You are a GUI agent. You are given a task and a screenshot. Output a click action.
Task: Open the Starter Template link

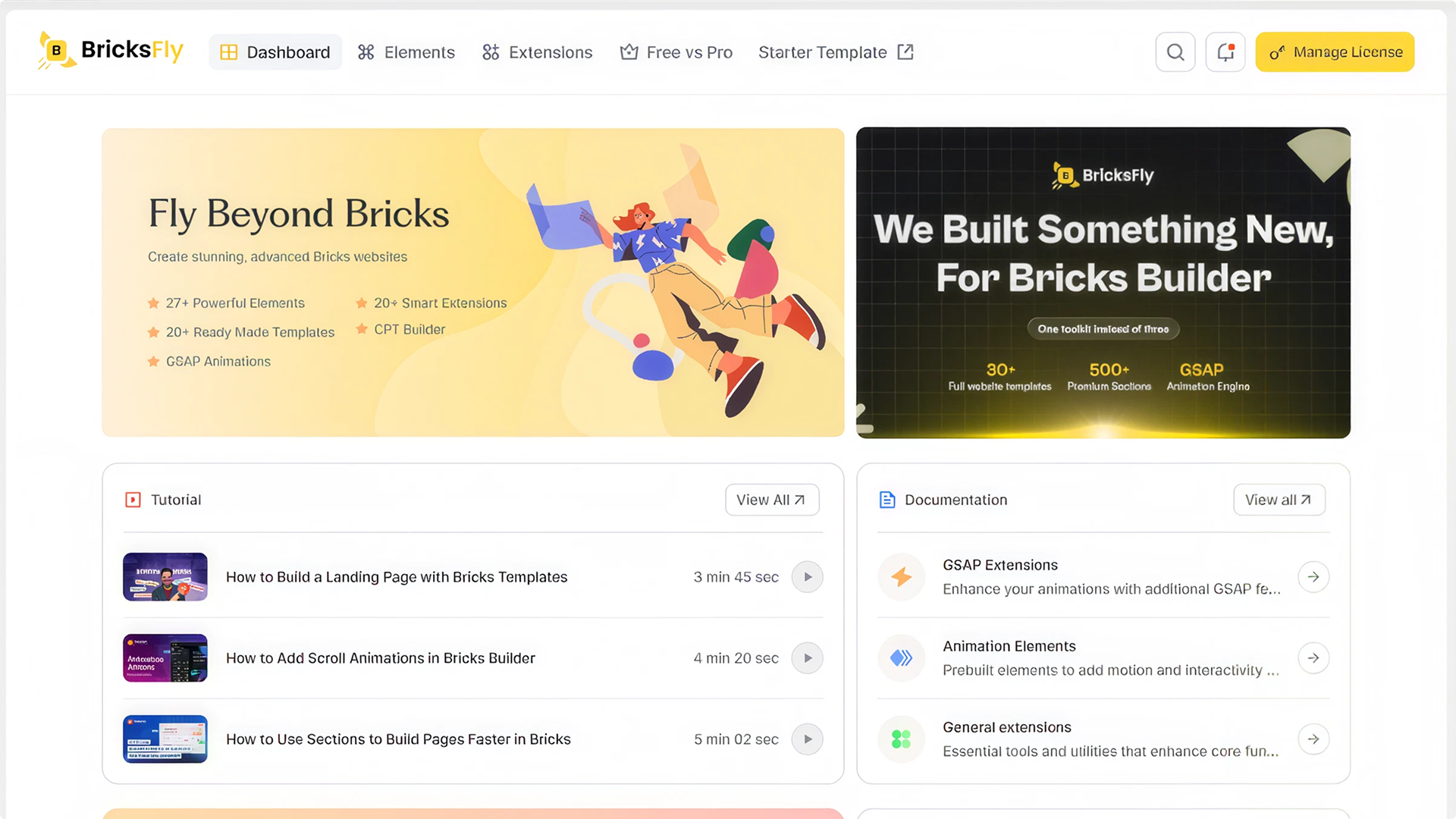[x=836, y=52]
